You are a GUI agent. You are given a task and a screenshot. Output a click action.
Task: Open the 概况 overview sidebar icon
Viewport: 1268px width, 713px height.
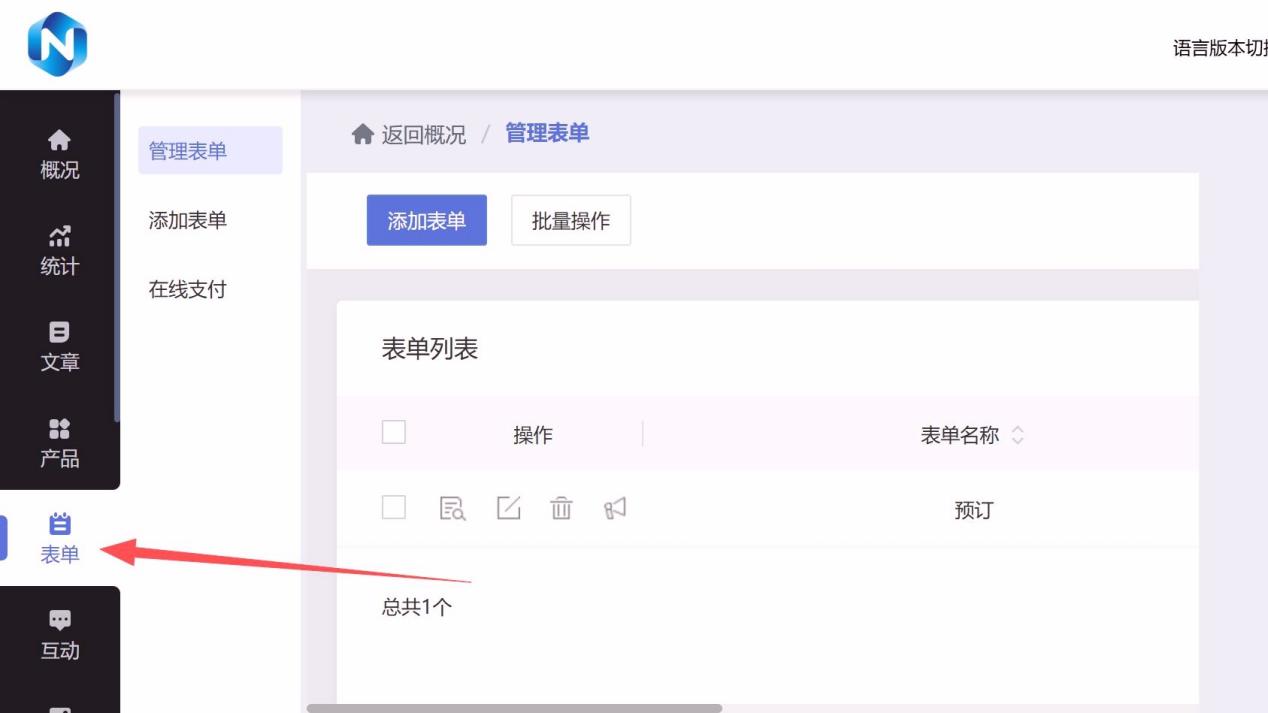tap(60, 154)
